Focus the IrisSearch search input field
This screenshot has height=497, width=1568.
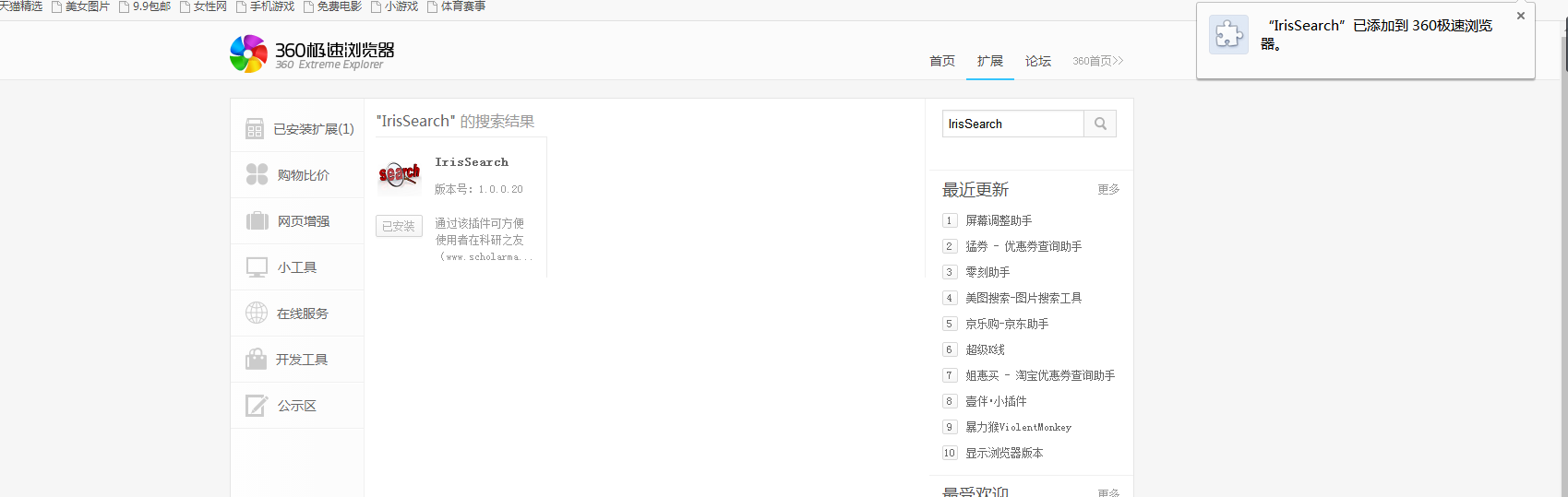point(1012,124)
